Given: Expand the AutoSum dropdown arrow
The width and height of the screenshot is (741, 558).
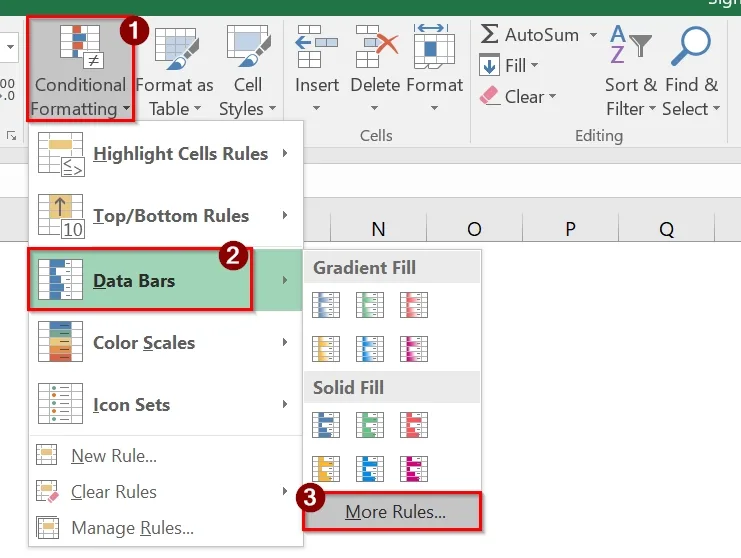Looking at the screenshot, I should tap(593, 35).
